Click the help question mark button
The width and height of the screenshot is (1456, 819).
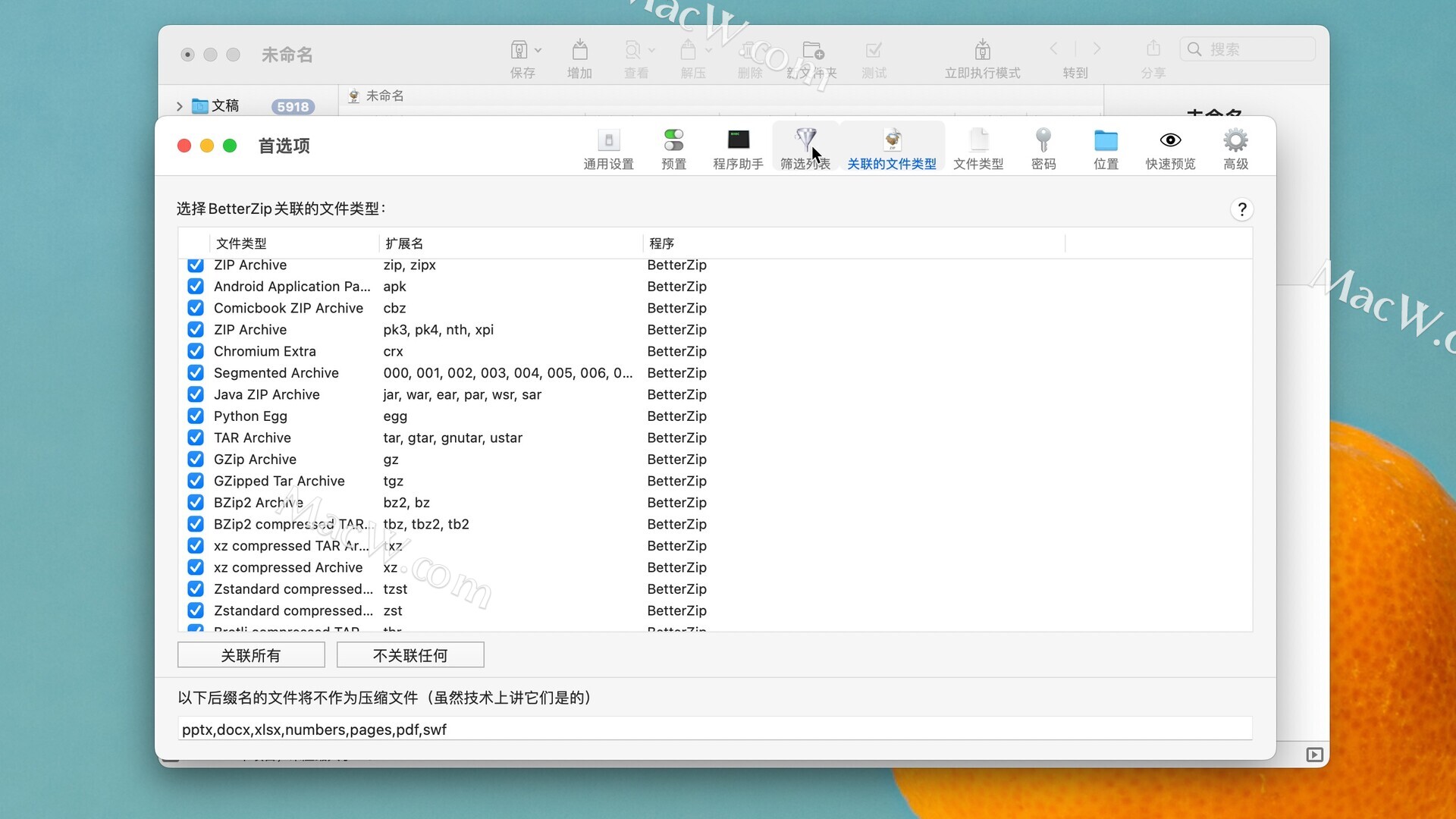click(1241, 209)
